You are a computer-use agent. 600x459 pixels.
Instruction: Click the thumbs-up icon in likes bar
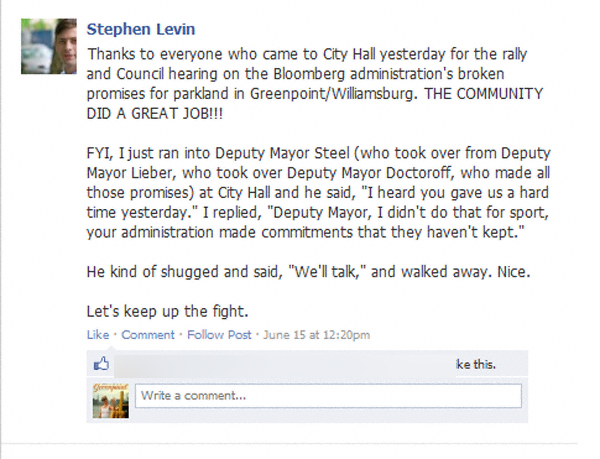(x=101, y=364)
